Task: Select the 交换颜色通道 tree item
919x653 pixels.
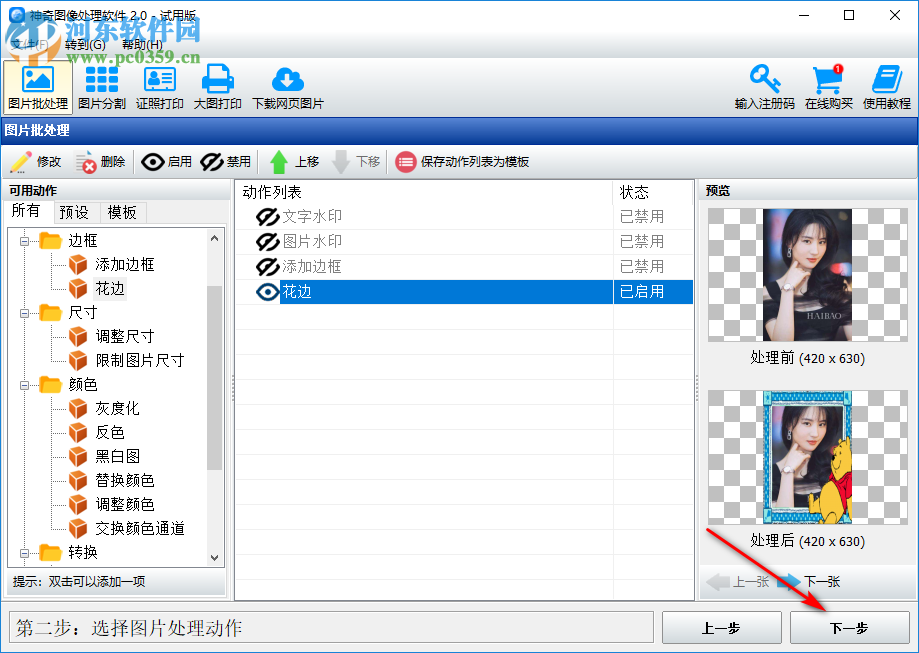Action: (x=139, y=529)
